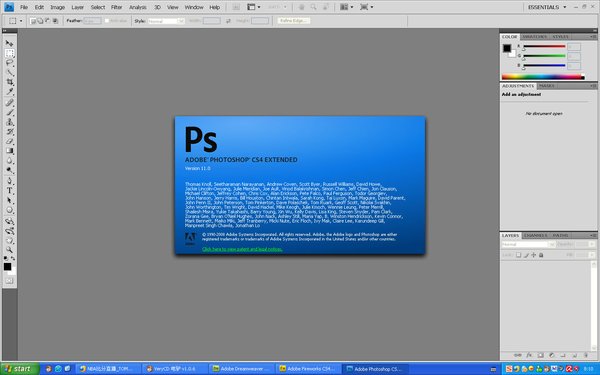Viewport: 600px width, 375px height.
Task: Open the View Extras dropdown
Action: 254,7
